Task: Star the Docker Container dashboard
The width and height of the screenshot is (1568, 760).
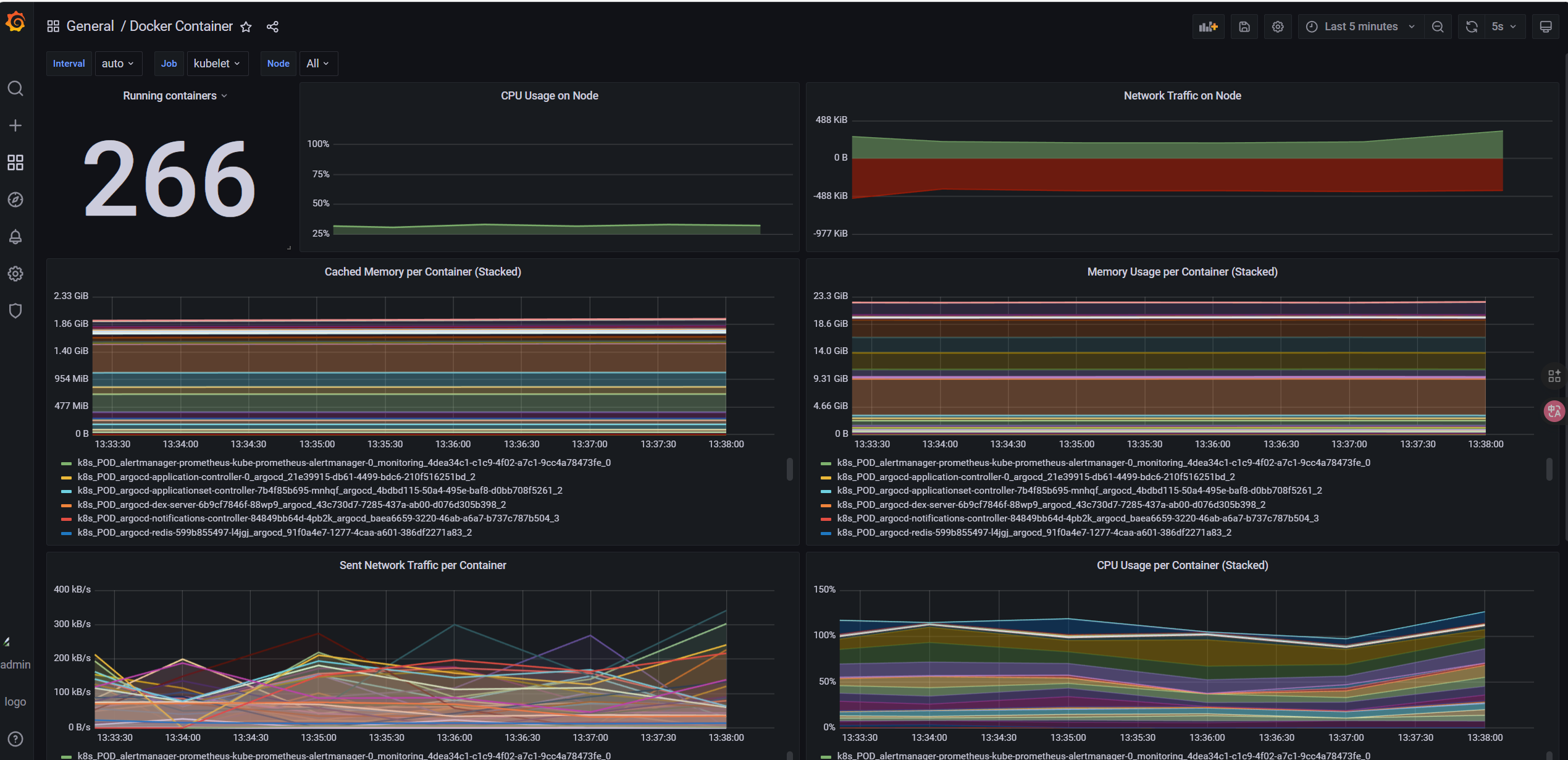Action: (x=246, y=27)
